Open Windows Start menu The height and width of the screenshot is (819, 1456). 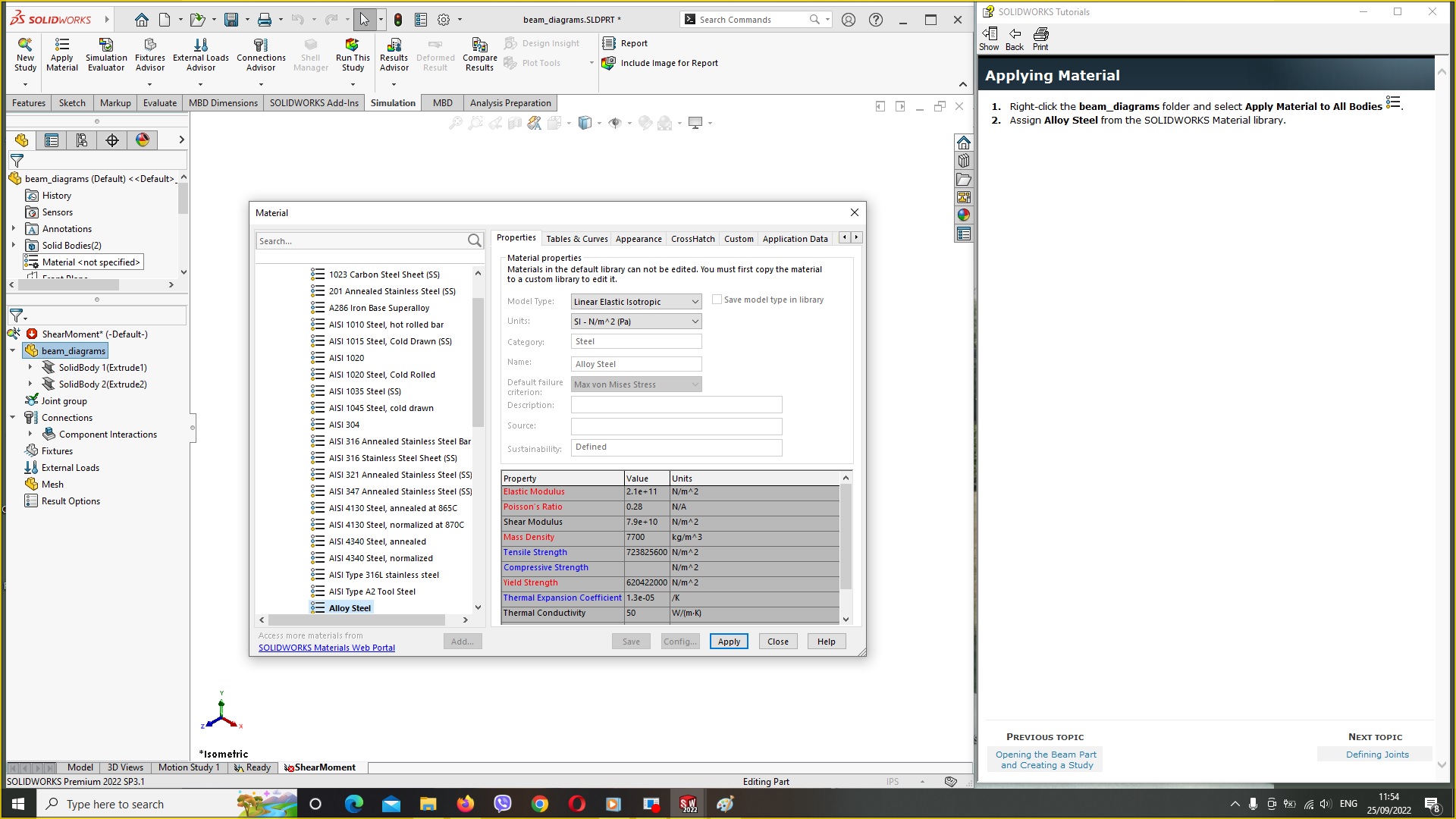tap(18, 804)
